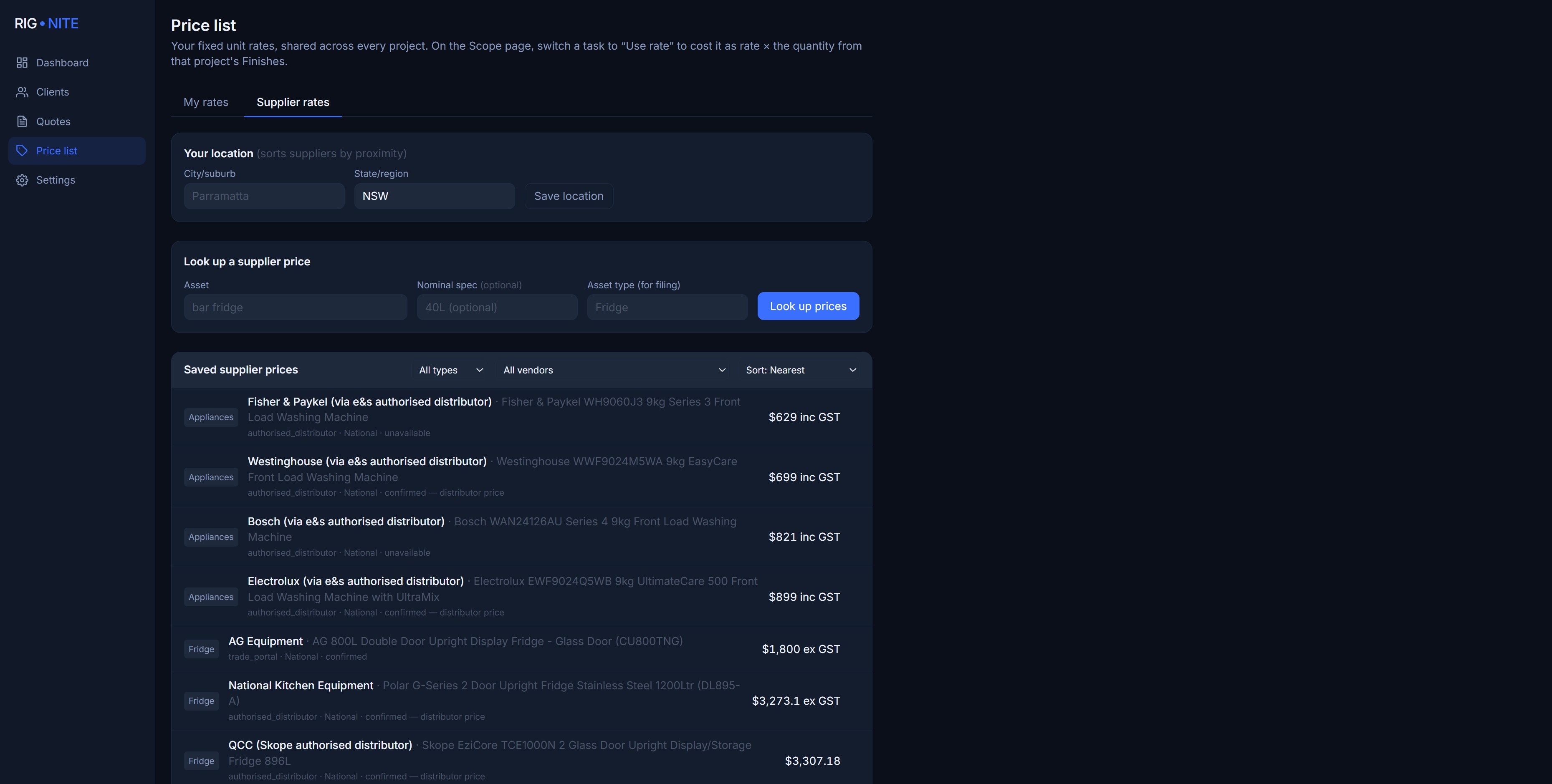
Task: Select the AG Equipment supplier row
Action: coord(521,649)
